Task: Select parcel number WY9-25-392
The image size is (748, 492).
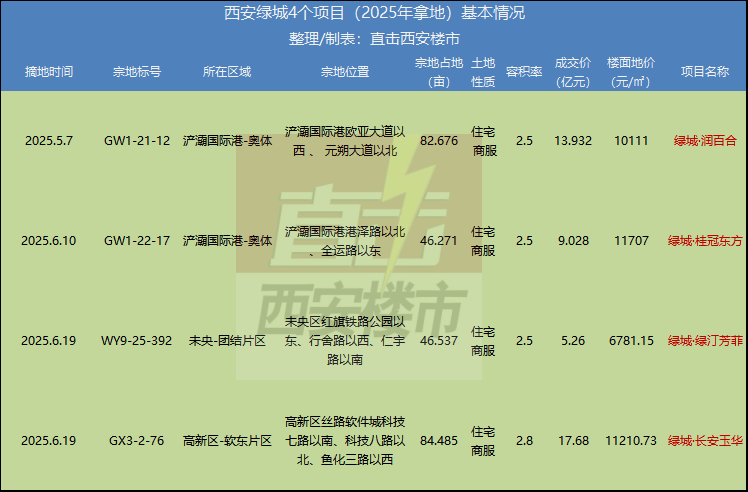Action: [x=137, y=341]
